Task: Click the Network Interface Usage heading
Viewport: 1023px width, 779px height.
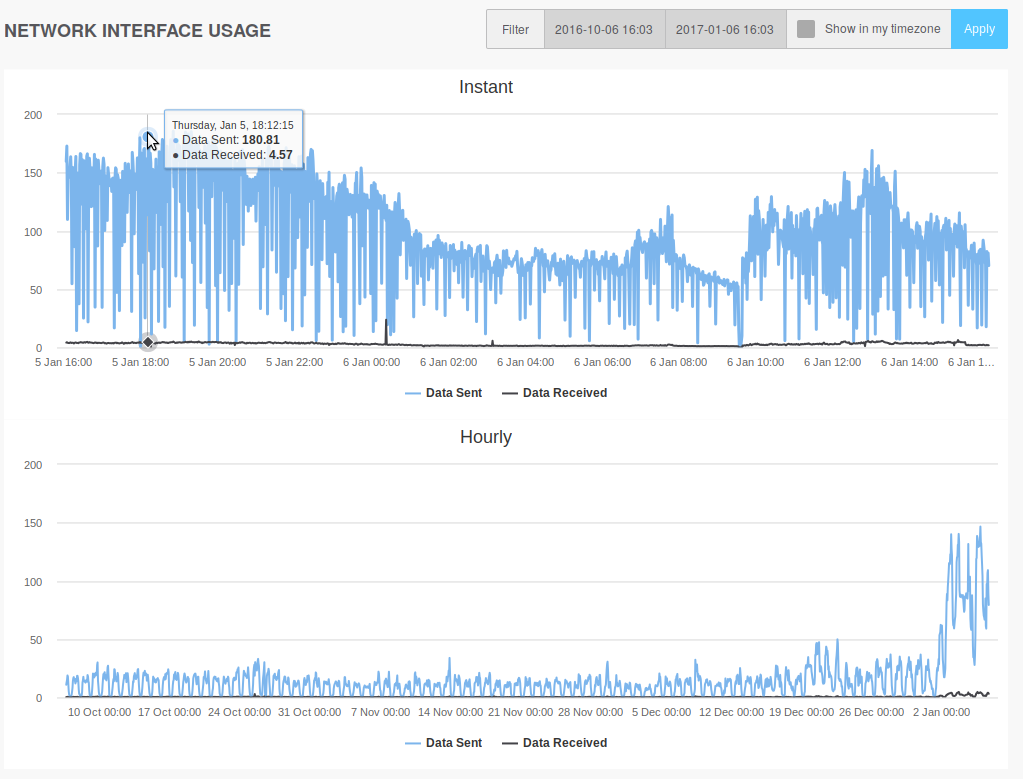Action: (x=137, y=31)
